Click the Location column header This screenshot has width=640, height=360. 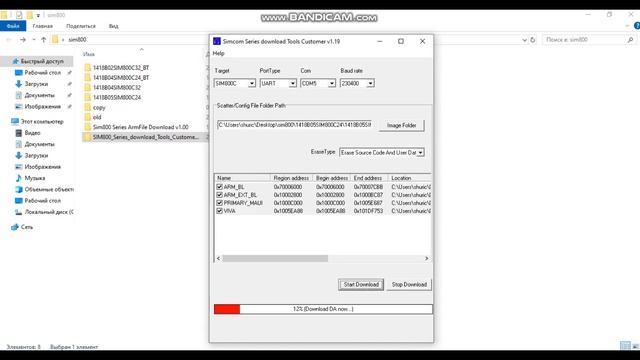(x=409, y=178)
